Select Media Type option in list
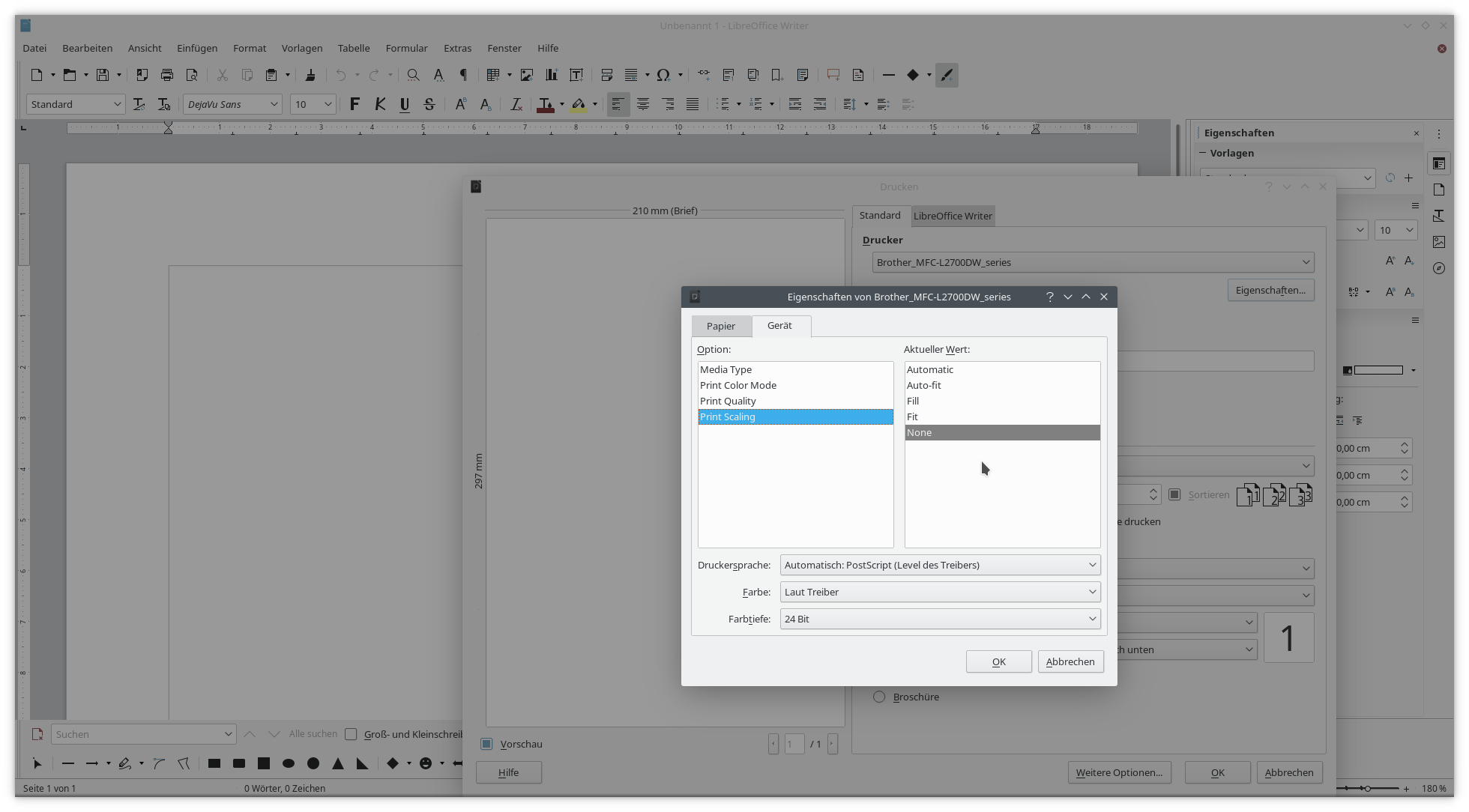 point(795,369)
